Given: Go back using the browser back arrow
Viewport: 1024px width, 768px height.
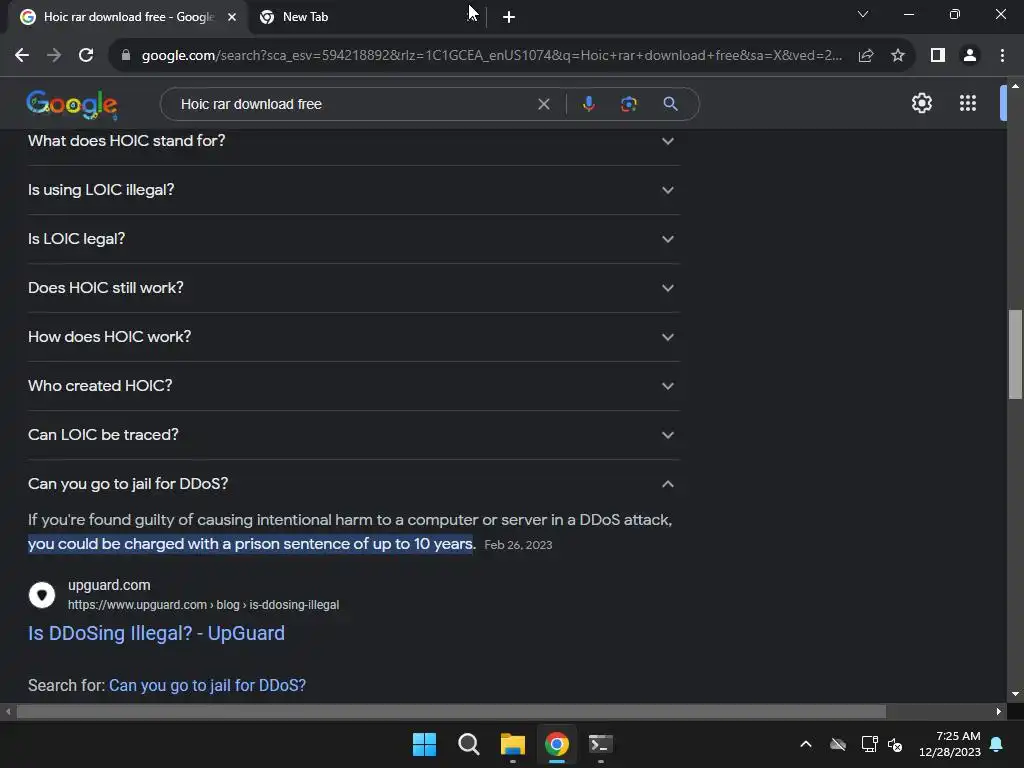Looking at the screenshot, I should tap(22, 56).
